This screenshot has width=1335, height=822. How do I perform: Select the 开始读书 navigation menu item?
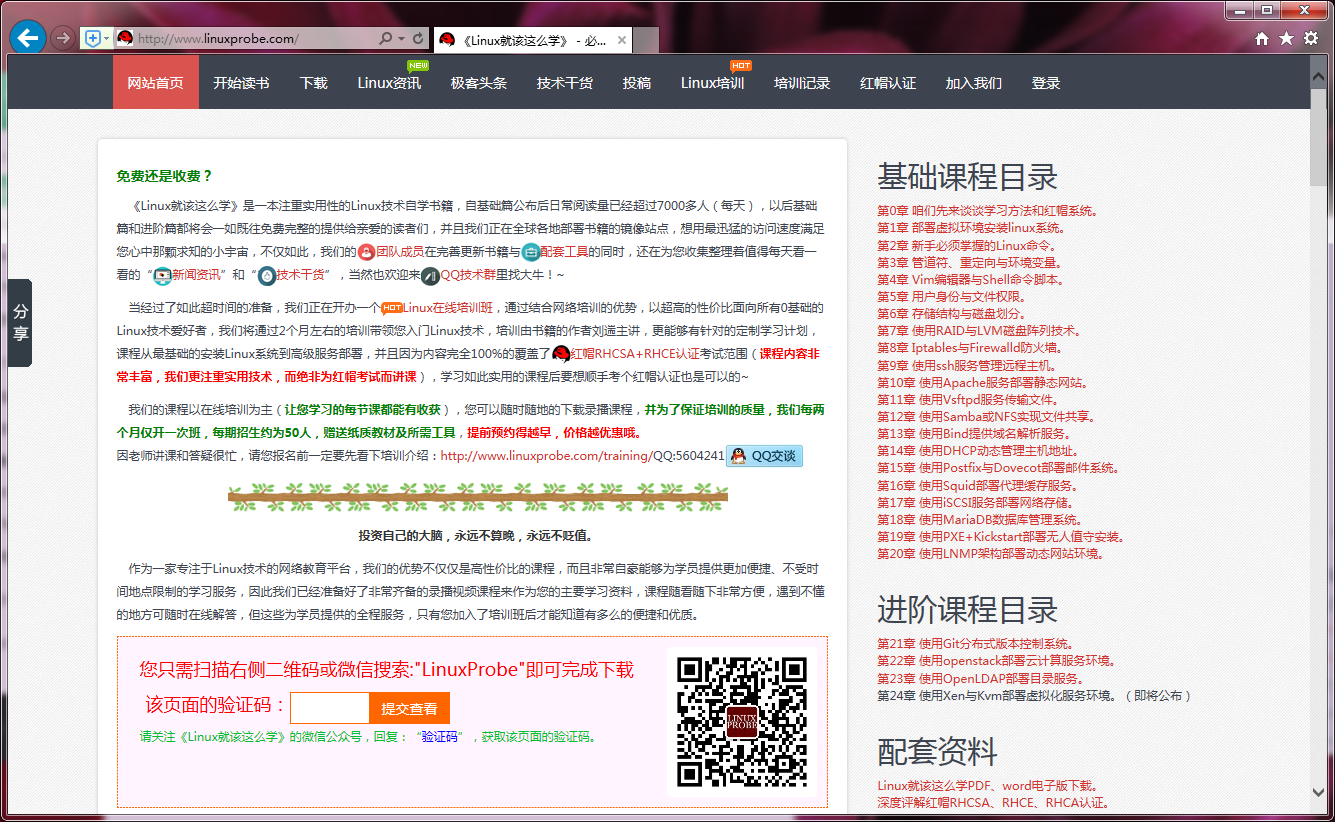coord(241,83)
